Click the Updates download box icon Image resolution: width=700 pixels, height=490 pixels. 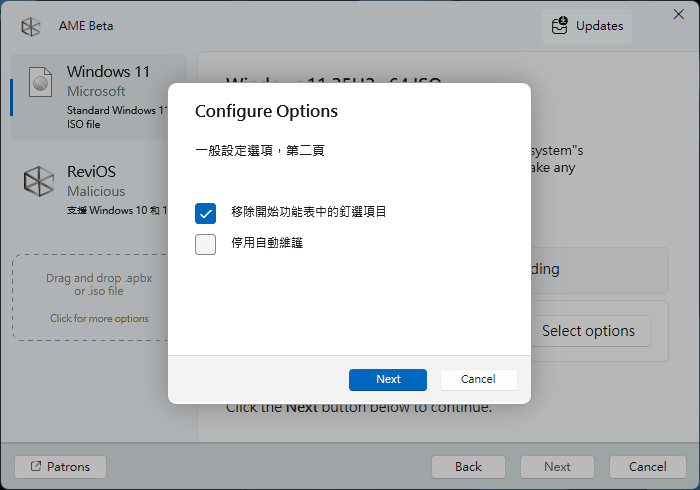(x=561, y=26)
